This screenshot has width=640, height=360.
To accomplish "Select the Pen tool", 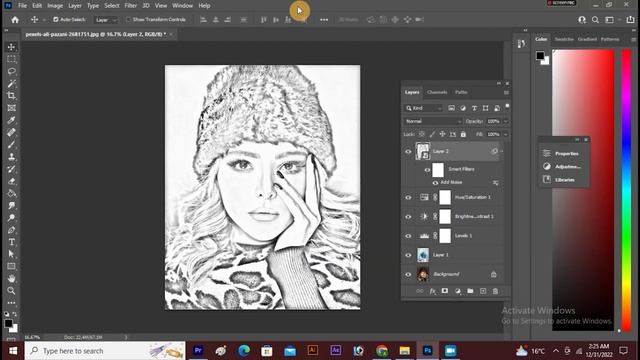I will click(x=11, y=230).
